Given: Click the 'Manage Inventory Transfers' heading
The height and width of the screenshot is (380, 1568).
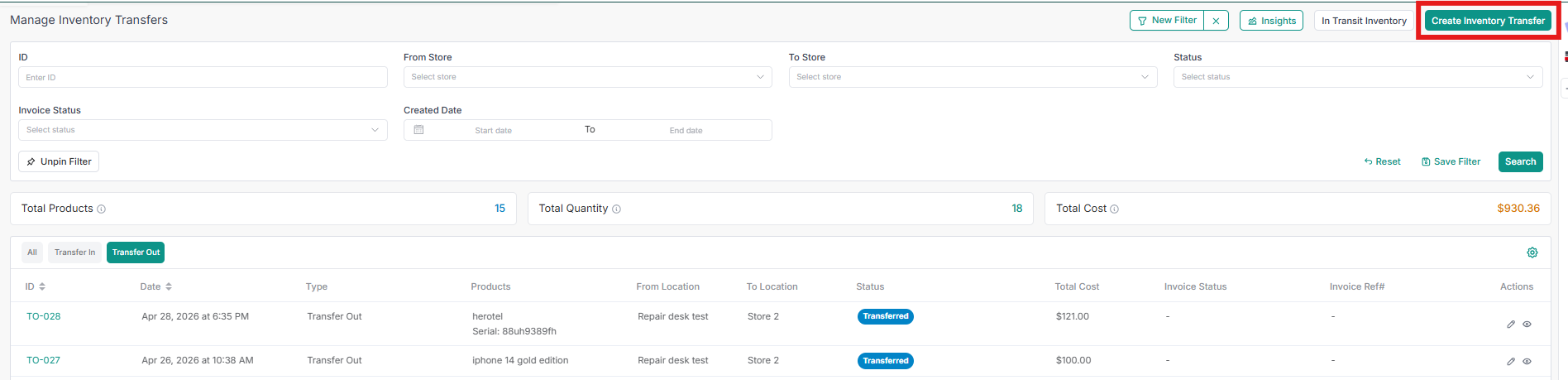Looking at the screenshot, I should tap(88, 20).
